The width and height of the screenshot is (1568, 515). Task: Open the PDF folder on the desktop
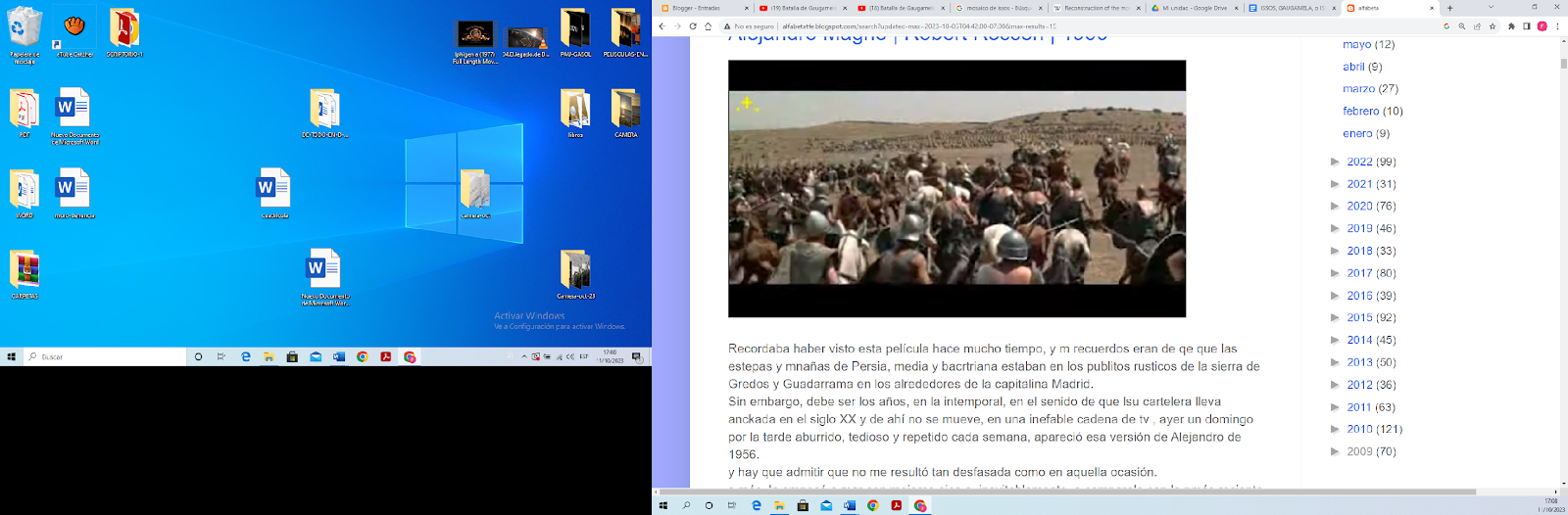(24, 113)
